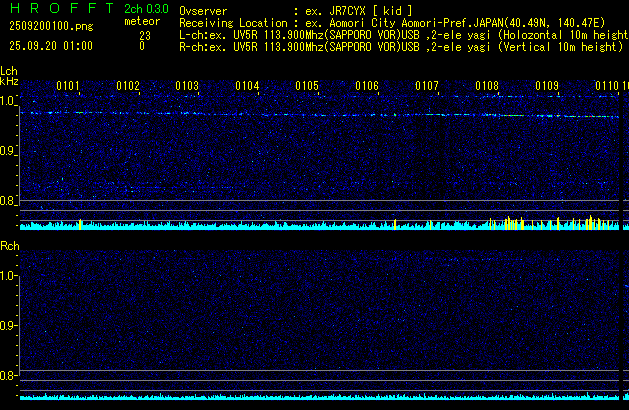
Task: Click the Lch 0.9 kHz axis label
Action: 9,151
